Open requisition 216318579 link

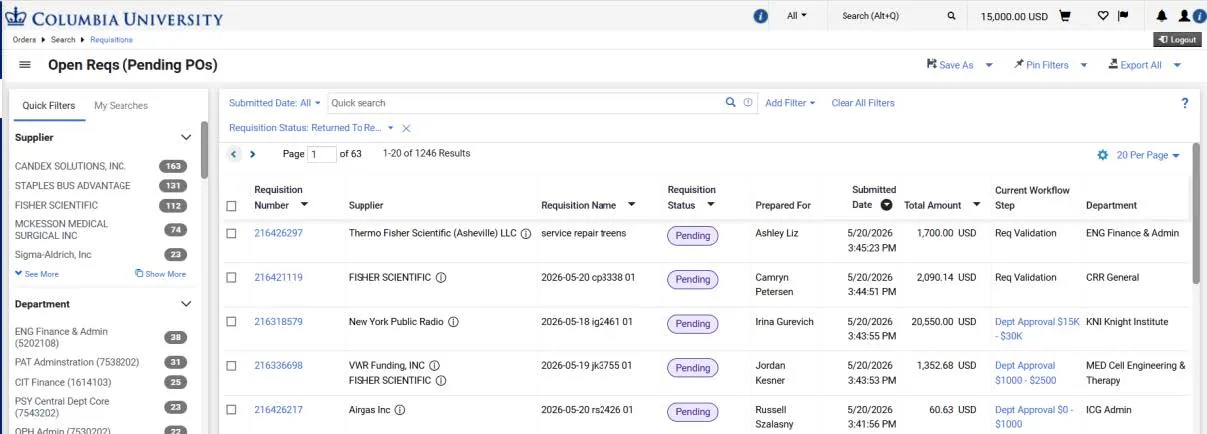click(278, 322)
